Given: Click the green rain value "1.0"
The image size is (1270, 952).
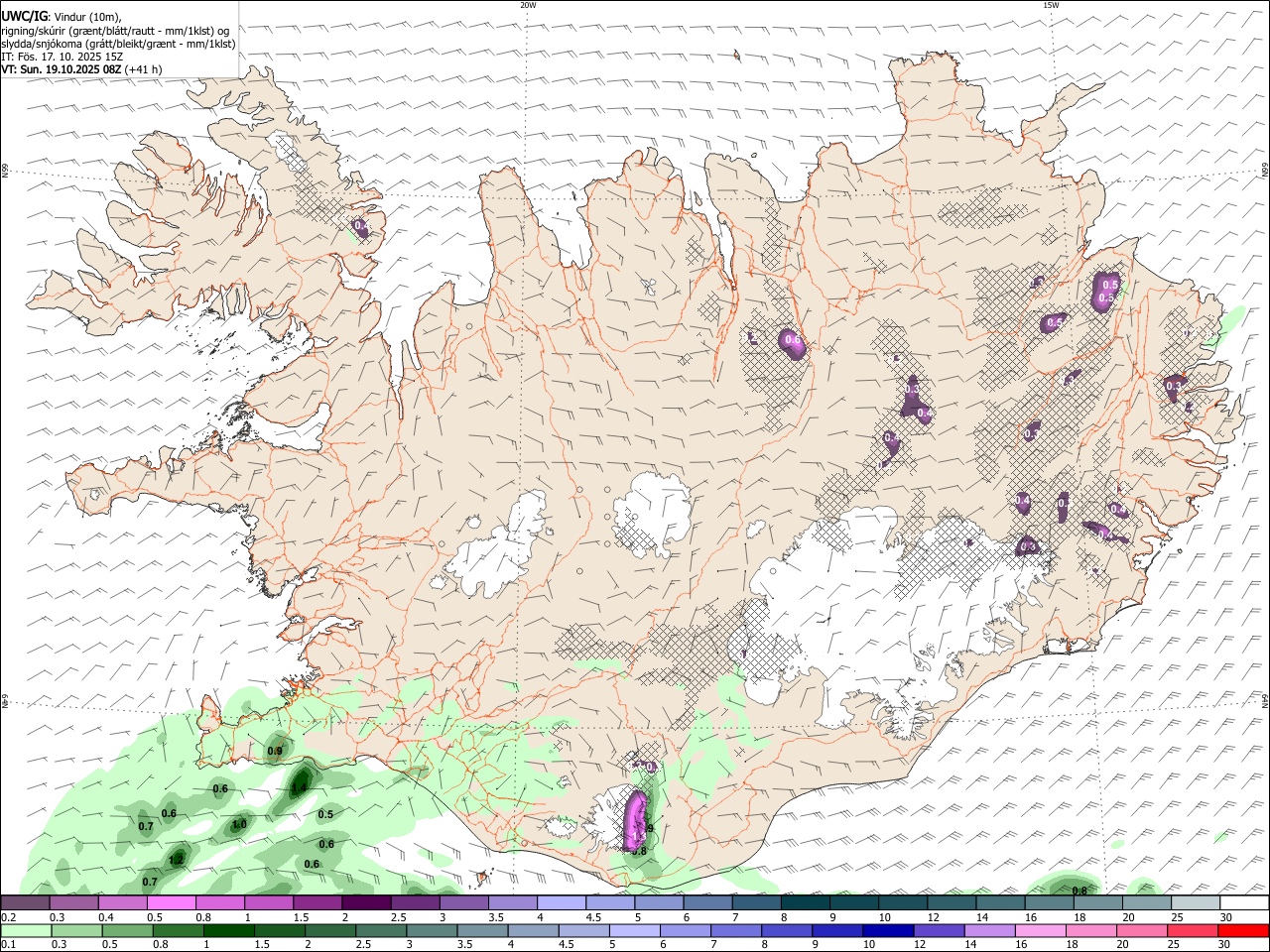Looking at the screenshot, I should click(239, 824).
